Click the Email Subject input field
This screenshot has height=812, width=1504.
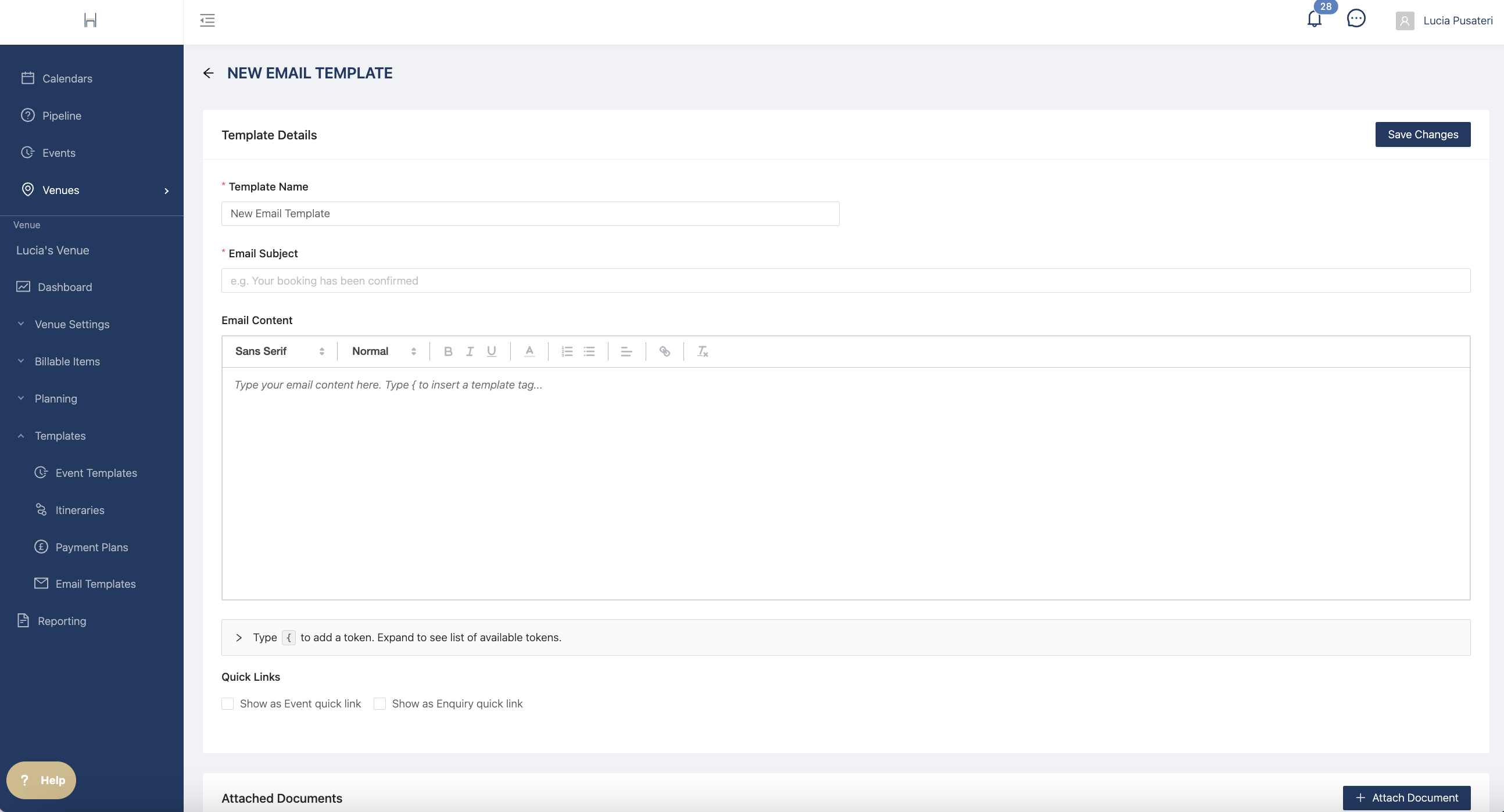(x=846, y=281)
